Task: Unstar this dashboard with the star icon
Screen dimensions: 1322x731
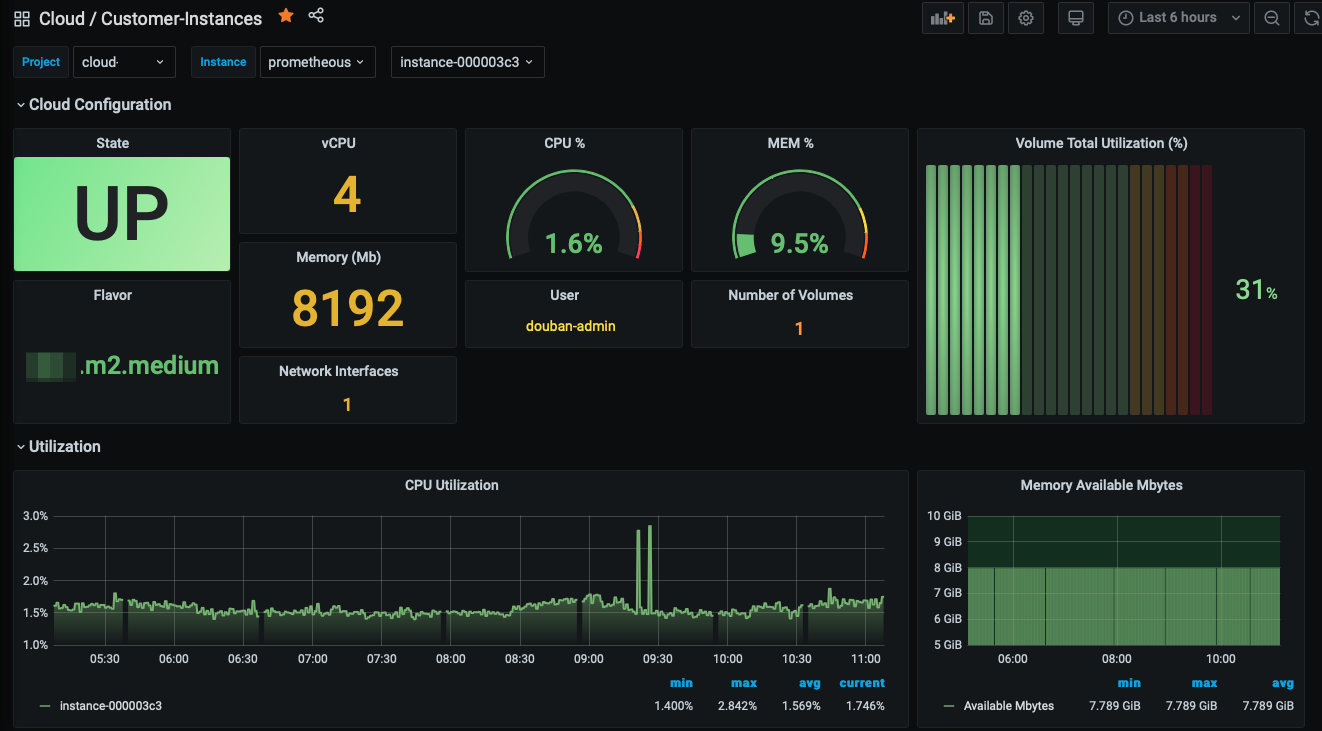Action: pos(286,15)
